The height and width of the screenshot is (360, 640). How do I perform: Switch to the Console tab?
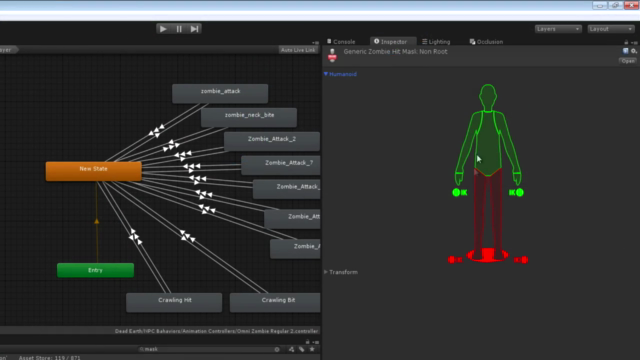[341, 42]
